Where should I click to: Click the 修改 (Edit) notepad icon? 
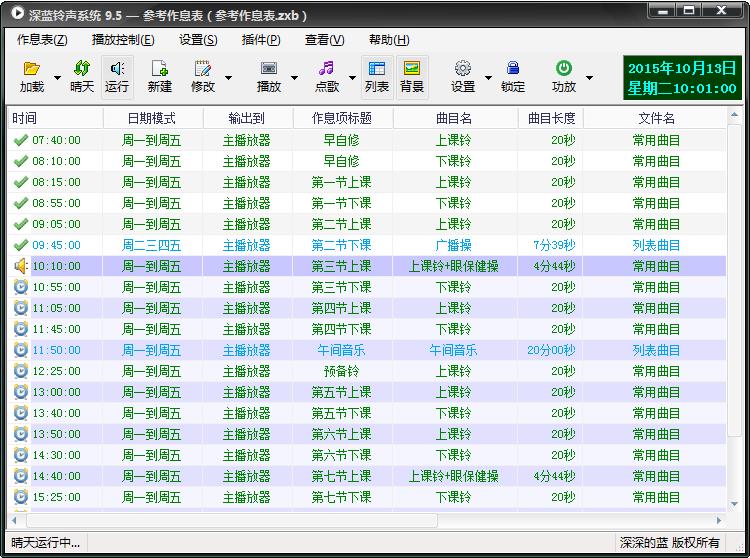[x=203, y=69]
